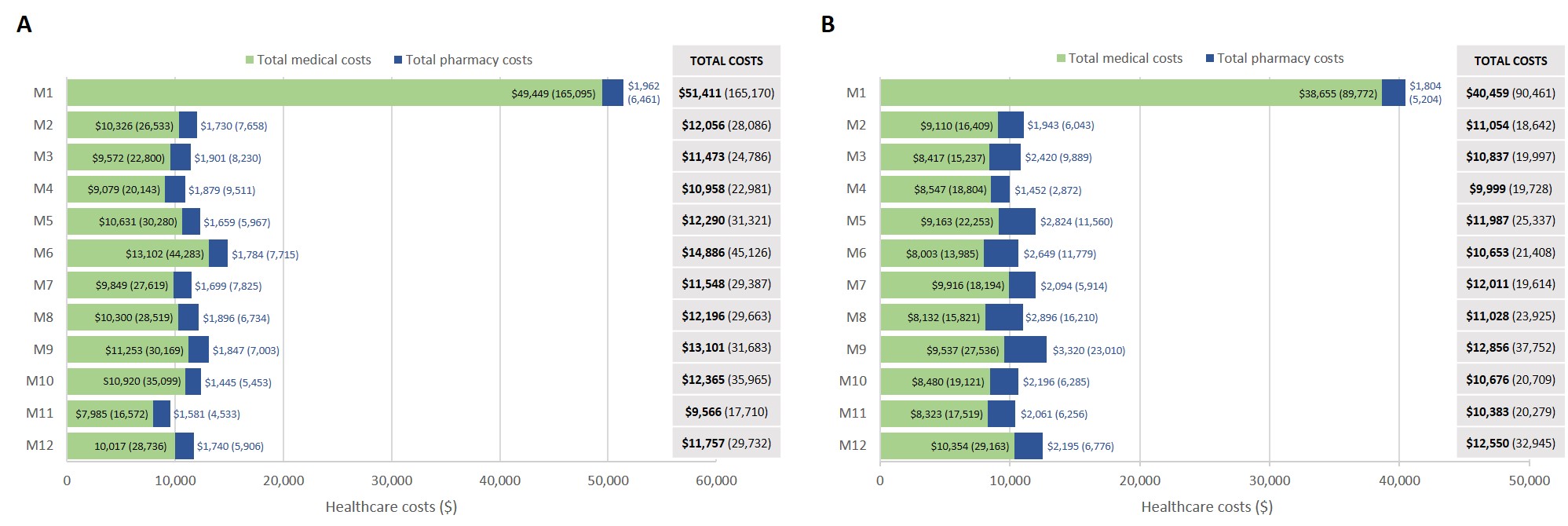Viewport: 1568px width, 526px height.
Task: Select the M6 blue pharmacy bar in chart A
Action: [218, 254]
